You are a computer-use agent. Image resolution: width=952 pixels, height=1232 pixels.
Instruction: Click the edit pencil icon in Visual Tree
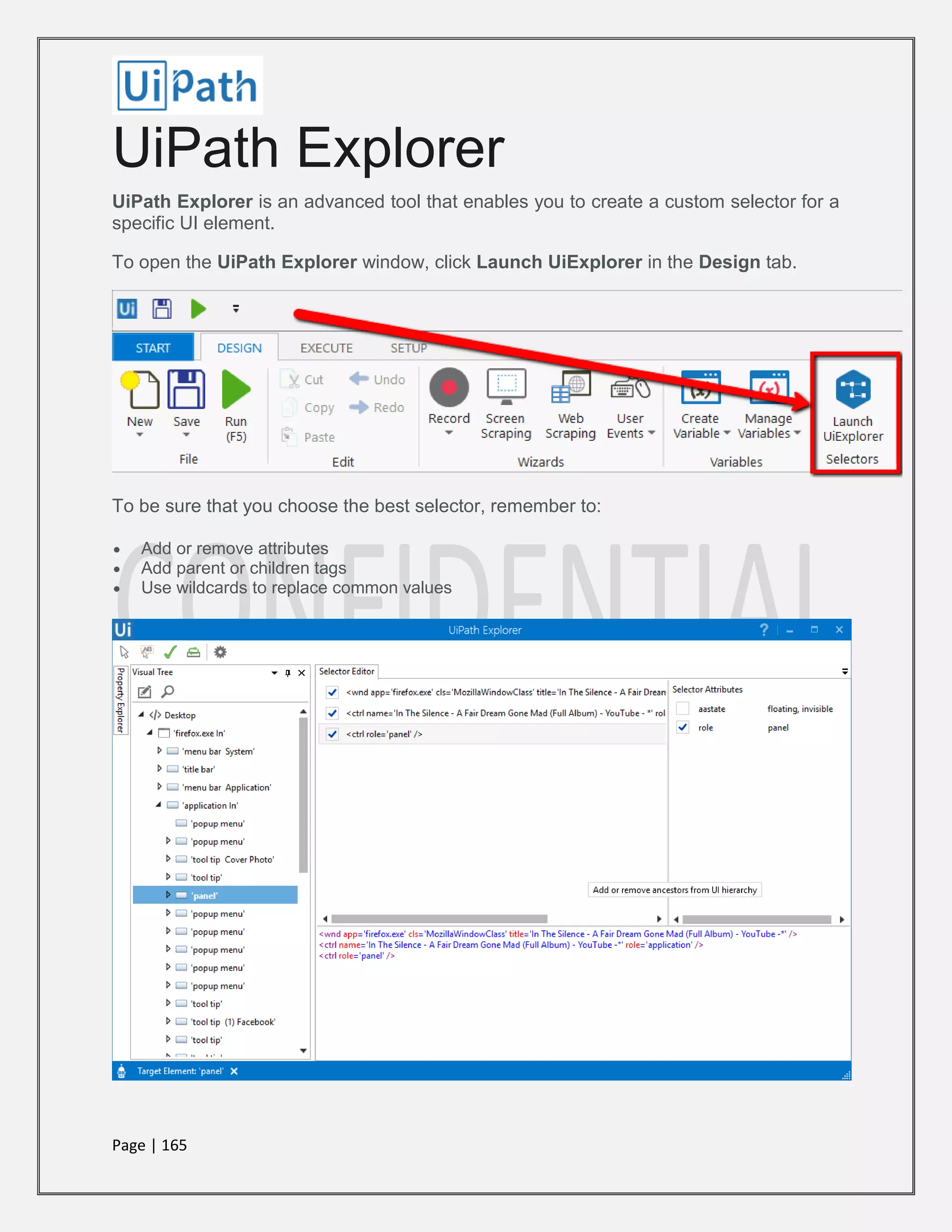[145, 691]
